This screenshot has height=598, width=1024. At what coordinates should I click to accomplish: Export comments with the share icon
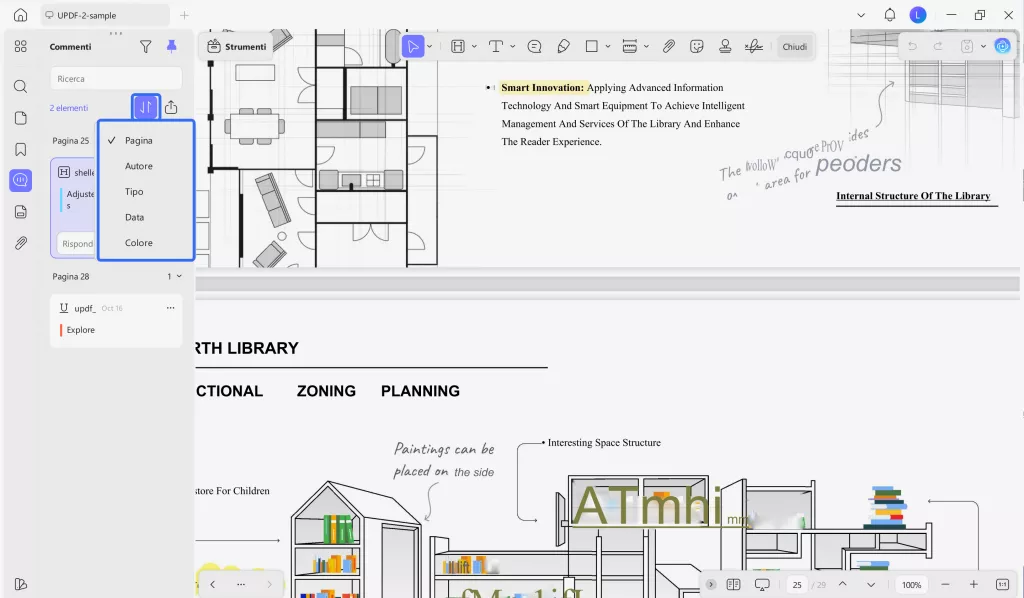tap(171, 107)
